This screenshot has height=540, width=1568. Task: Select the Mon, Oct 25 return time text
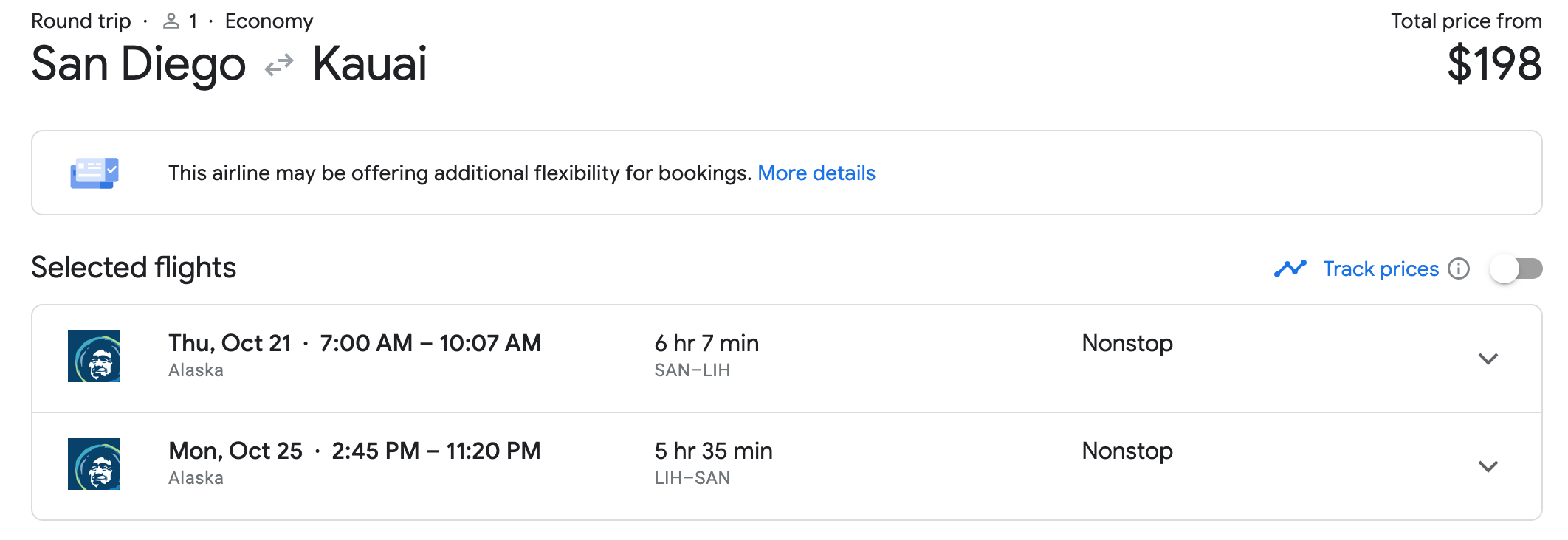[x=436, y=451]
